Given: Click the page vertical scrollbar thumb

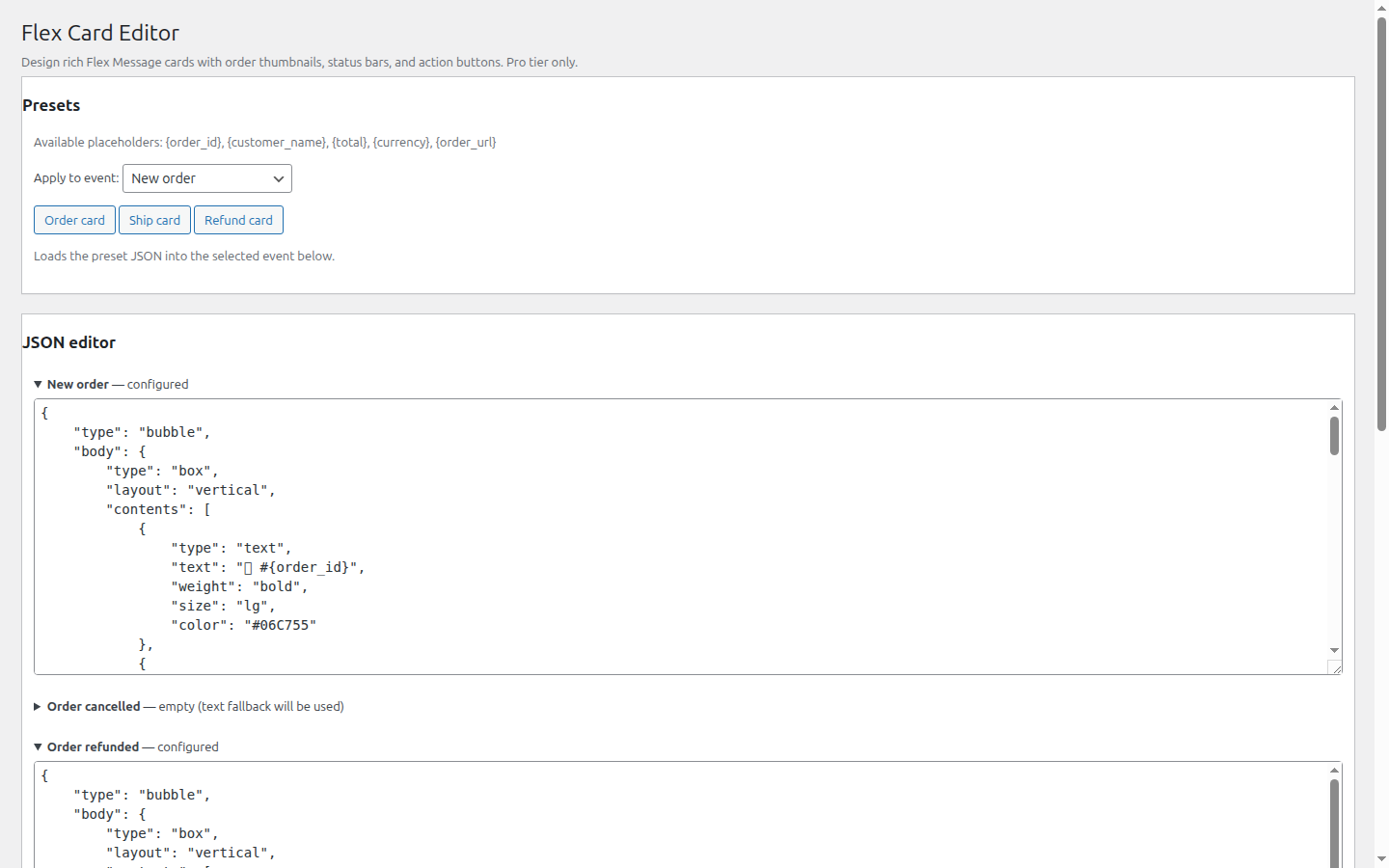Looking at the screenshot, I should click(1381, 224).
